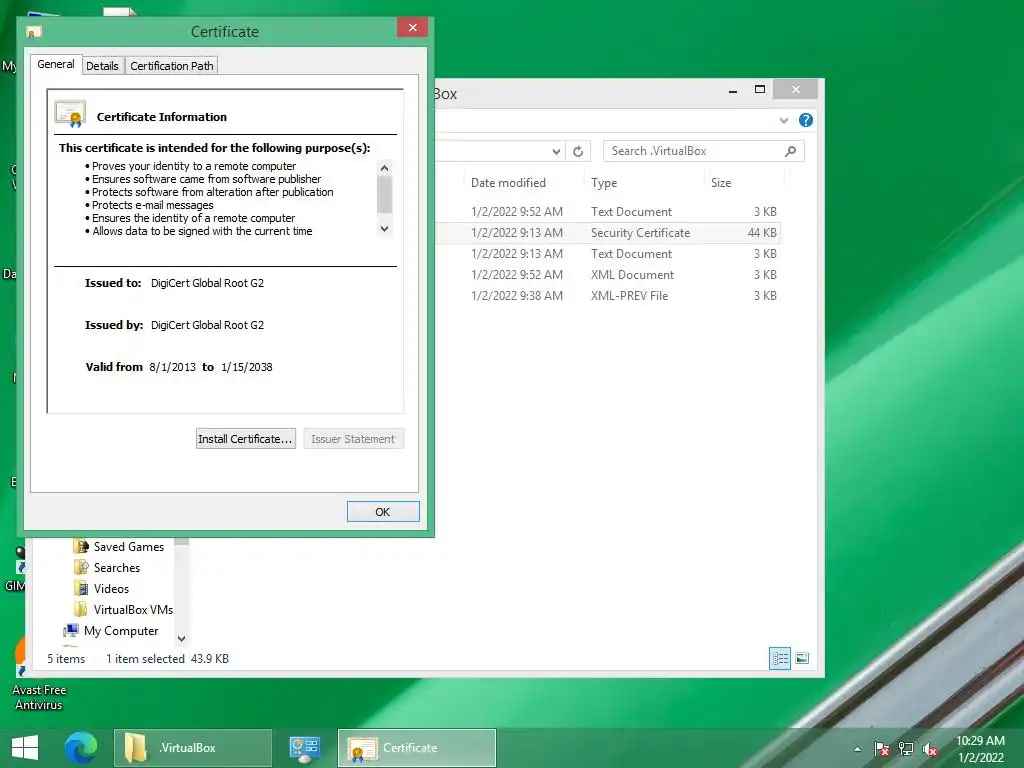Select the General tab

pyautogui.click(x=56, y=64)
